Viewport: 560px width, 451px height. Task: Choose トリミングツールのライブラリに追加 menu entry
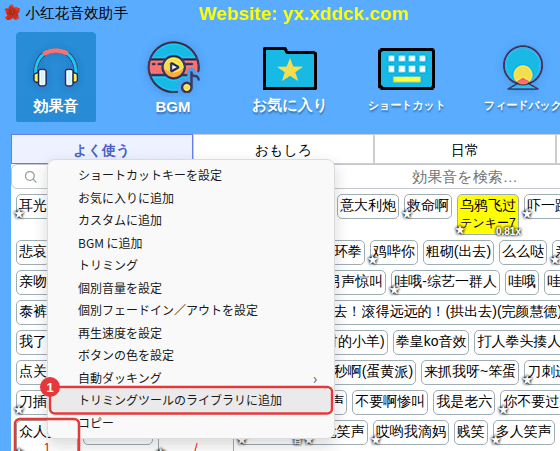point(191,400)
